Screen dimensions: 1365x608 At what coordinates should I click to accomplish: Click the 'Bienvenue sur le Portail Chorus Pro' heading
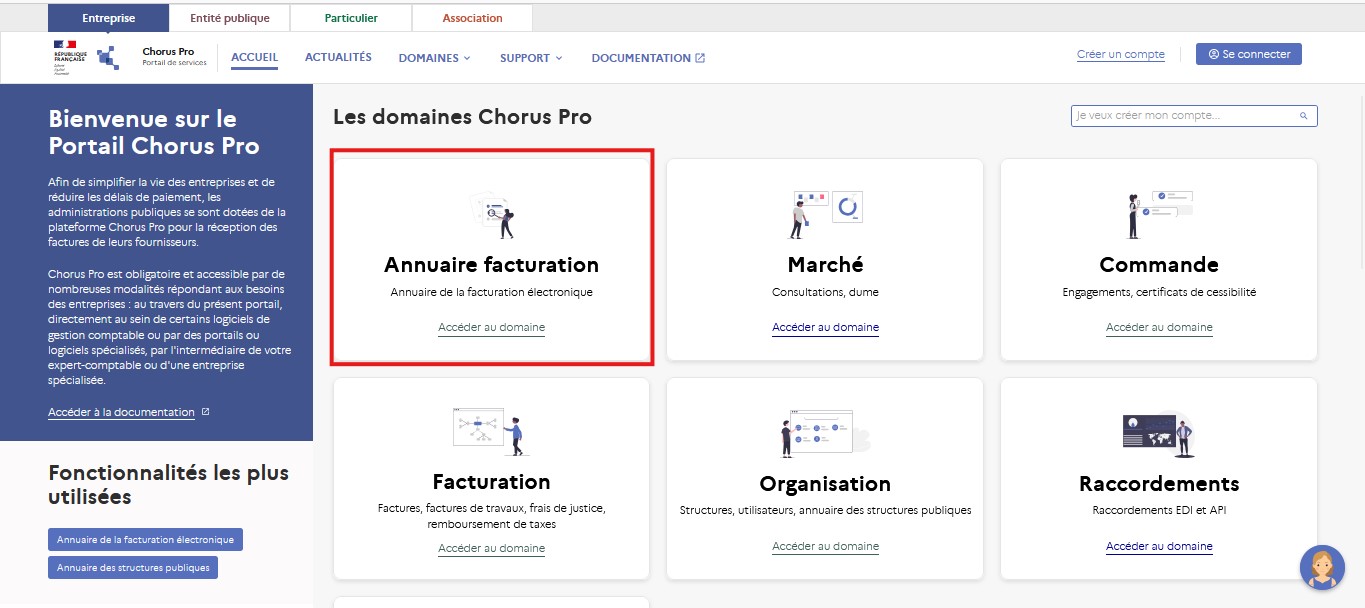(154, 132)
